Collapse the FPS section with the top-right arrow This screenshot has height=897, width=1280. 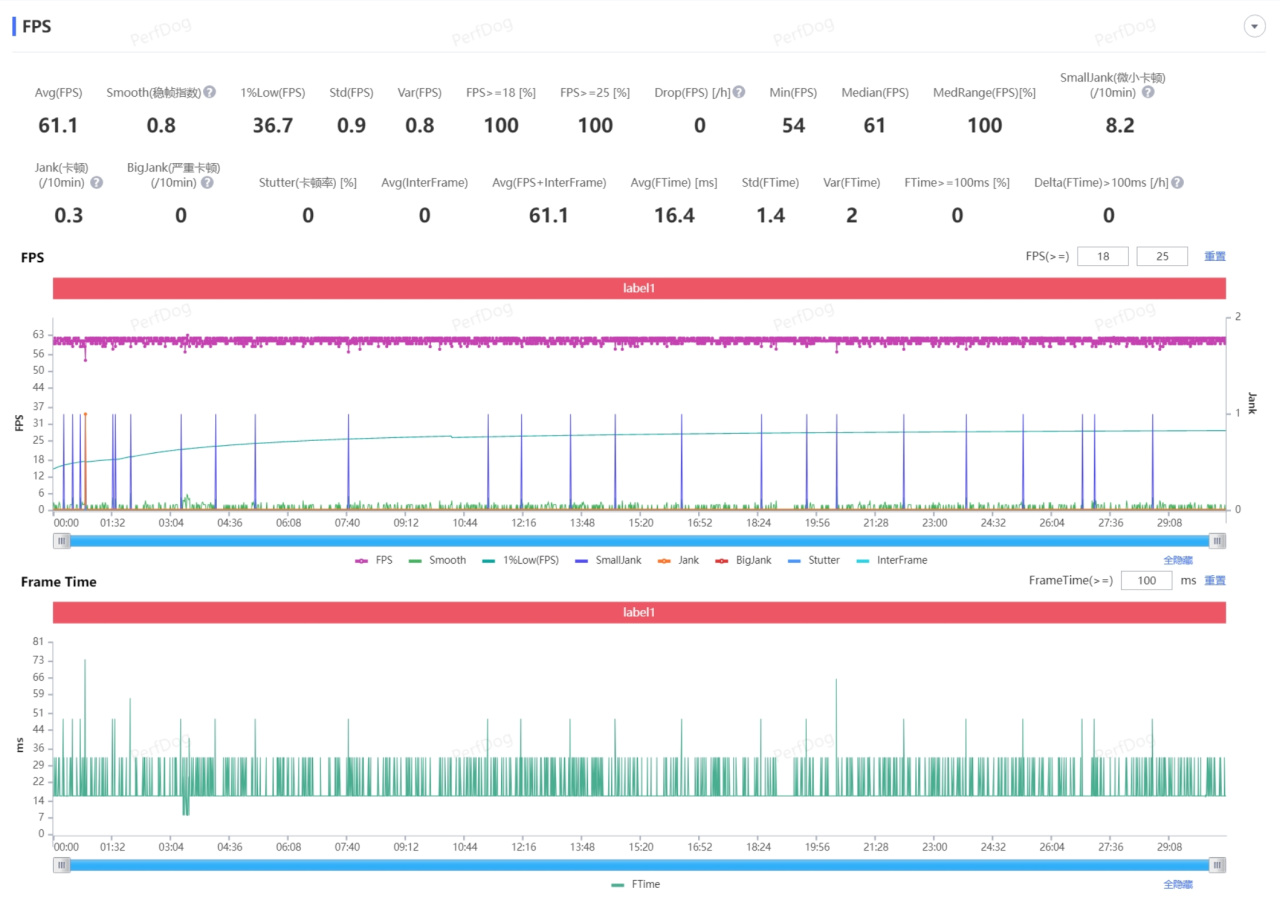(x=1255, y=27)
